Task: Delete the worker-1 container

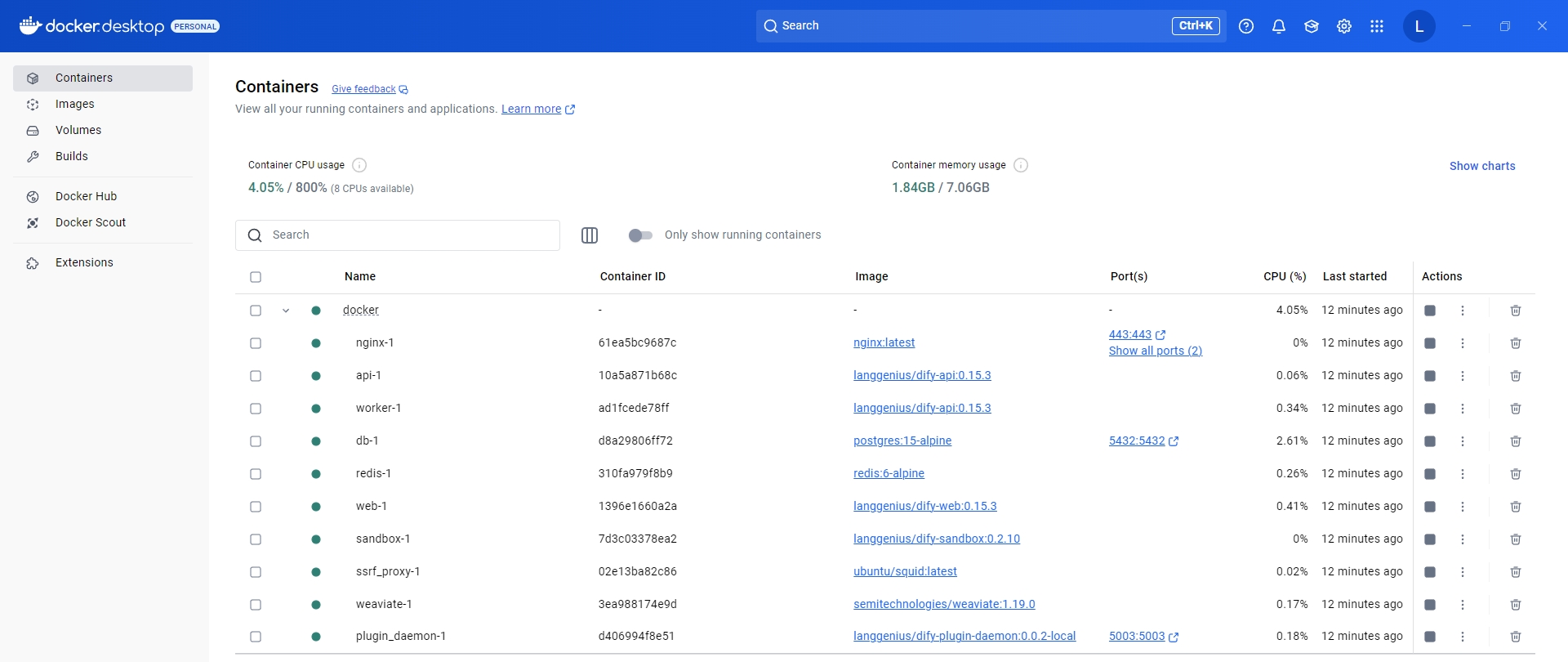Action: click(1516, 409)
